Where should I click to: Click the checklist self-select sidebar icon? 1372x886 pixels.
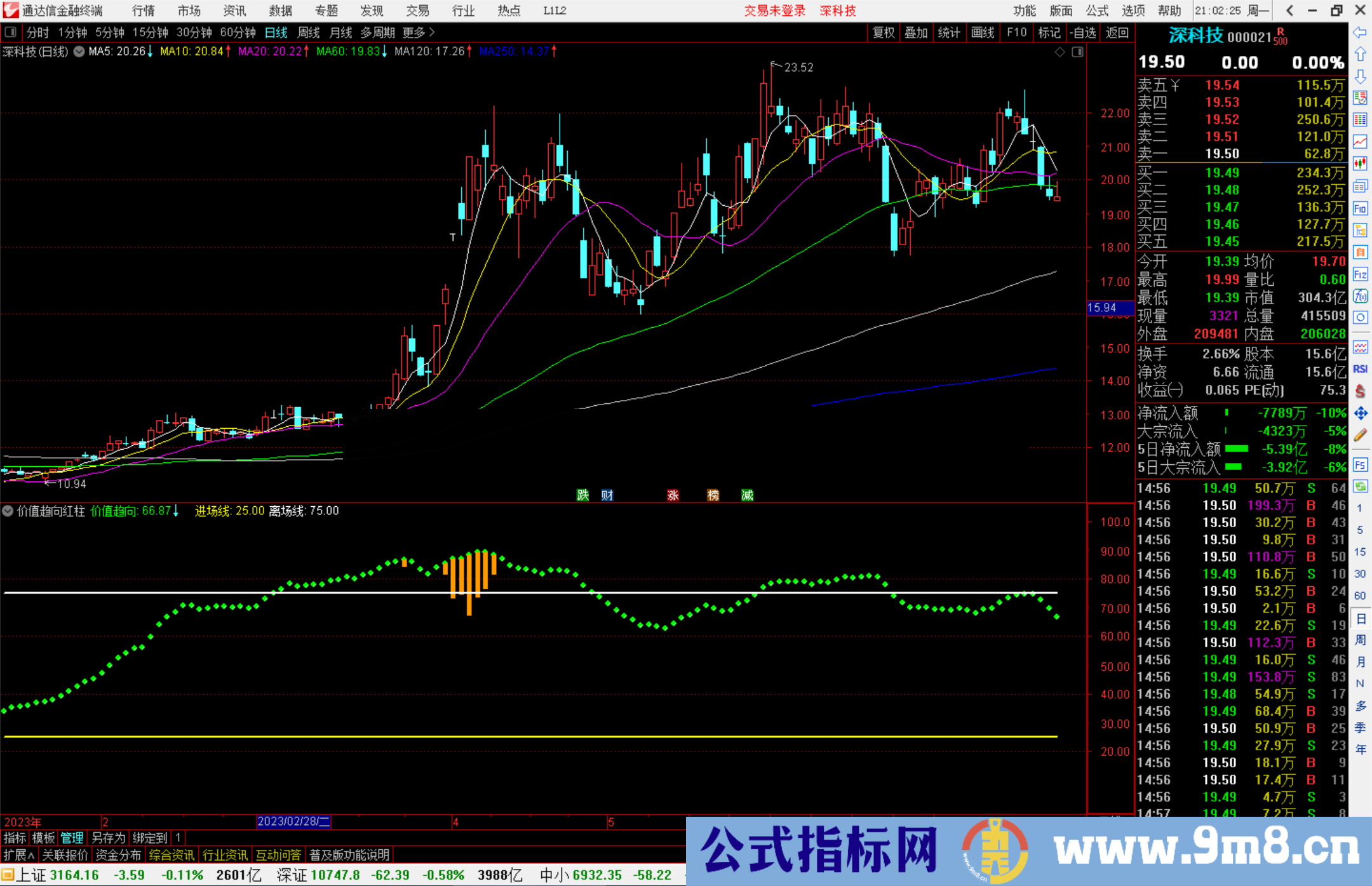click(1360, 98)
